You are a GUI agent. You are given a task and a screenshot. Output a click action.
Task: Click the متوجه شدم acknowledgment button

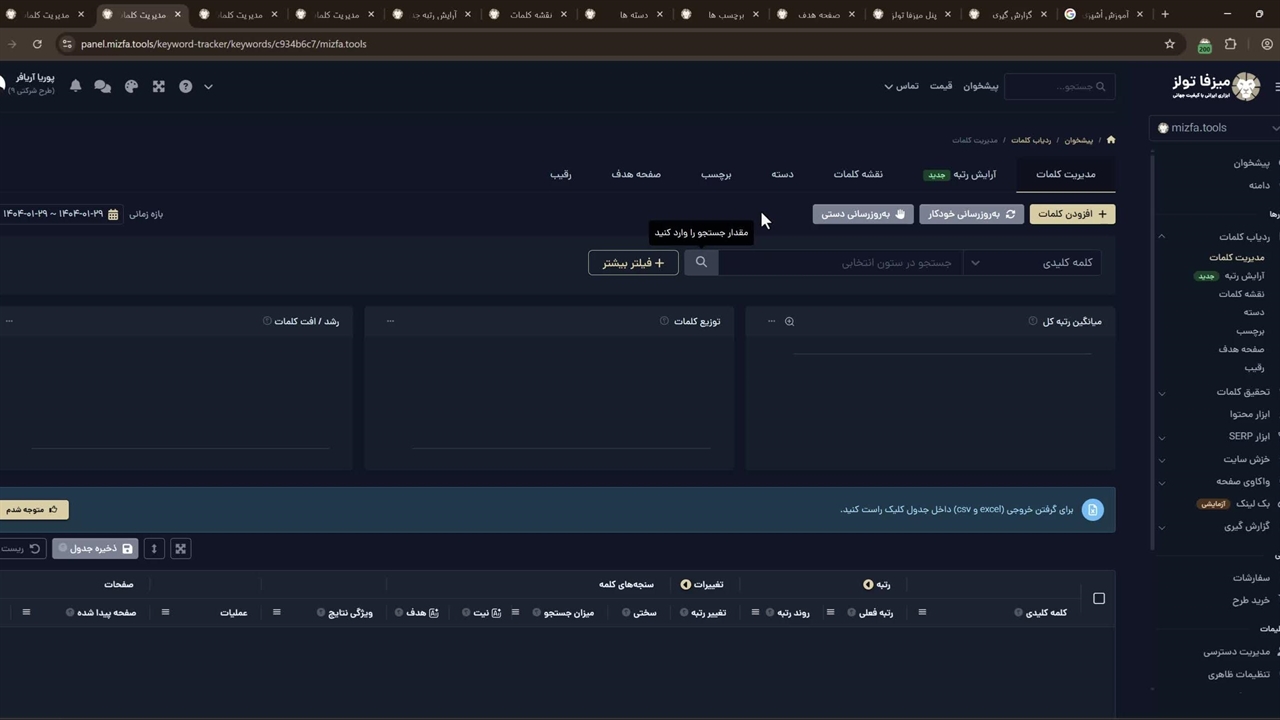(x=32, y=510)
